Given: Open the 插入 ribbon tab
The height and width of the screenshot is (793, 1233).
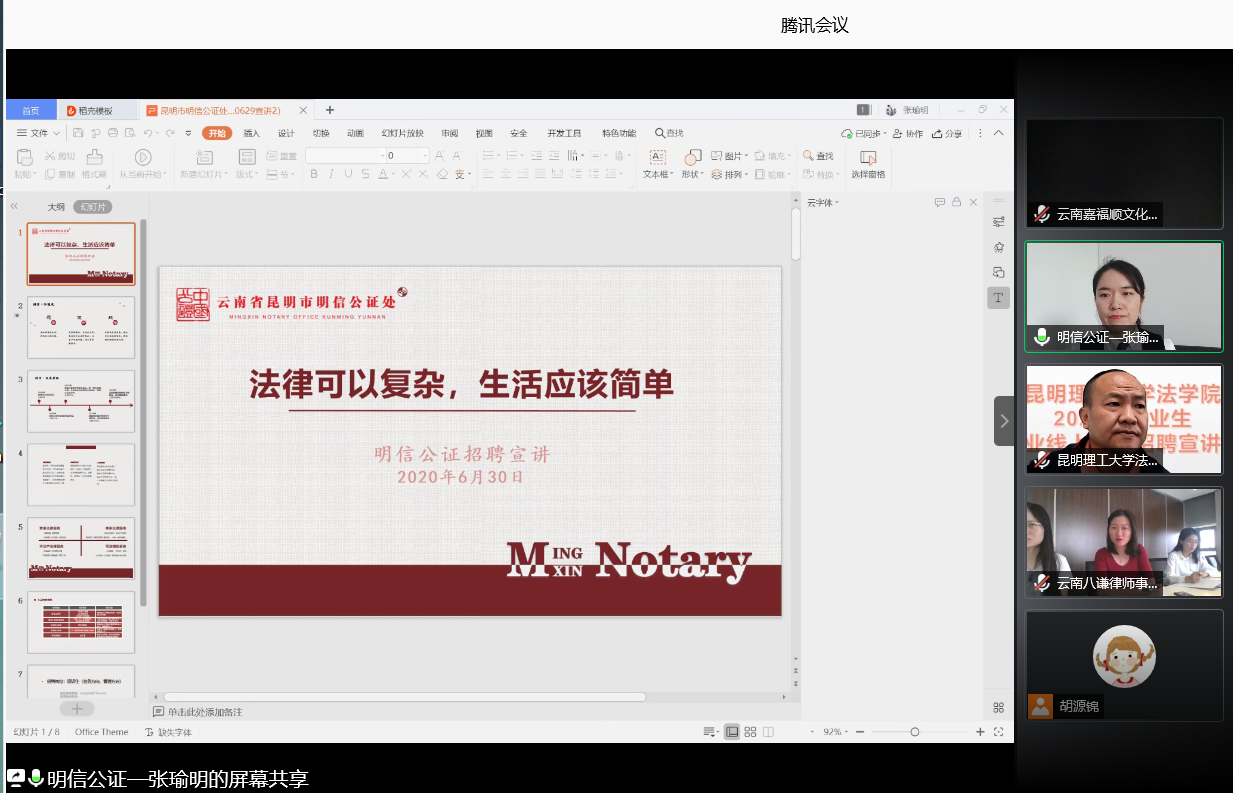Looking at the screenshot, I should click(x=252, y=133).
